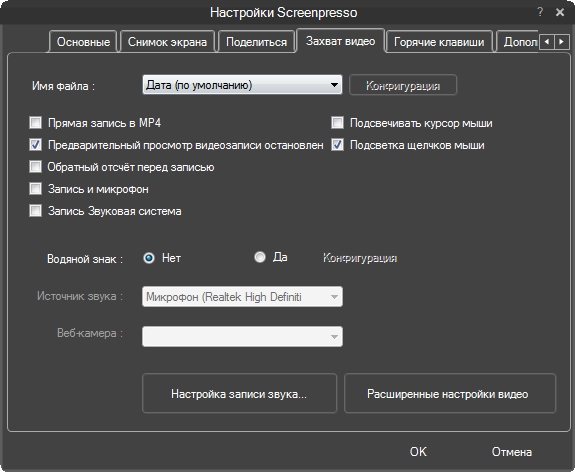Open the Горячие клавиши tab

pyautogui.click(x=439, y=42)
